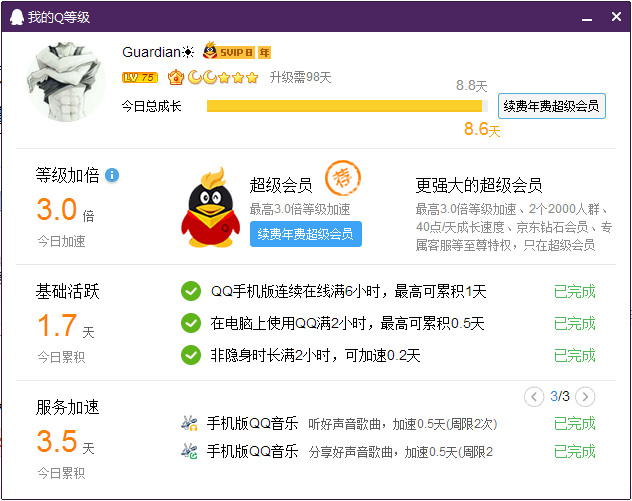
Task: Click 已完成 for 听好声音歌曲
Action: 575,424
